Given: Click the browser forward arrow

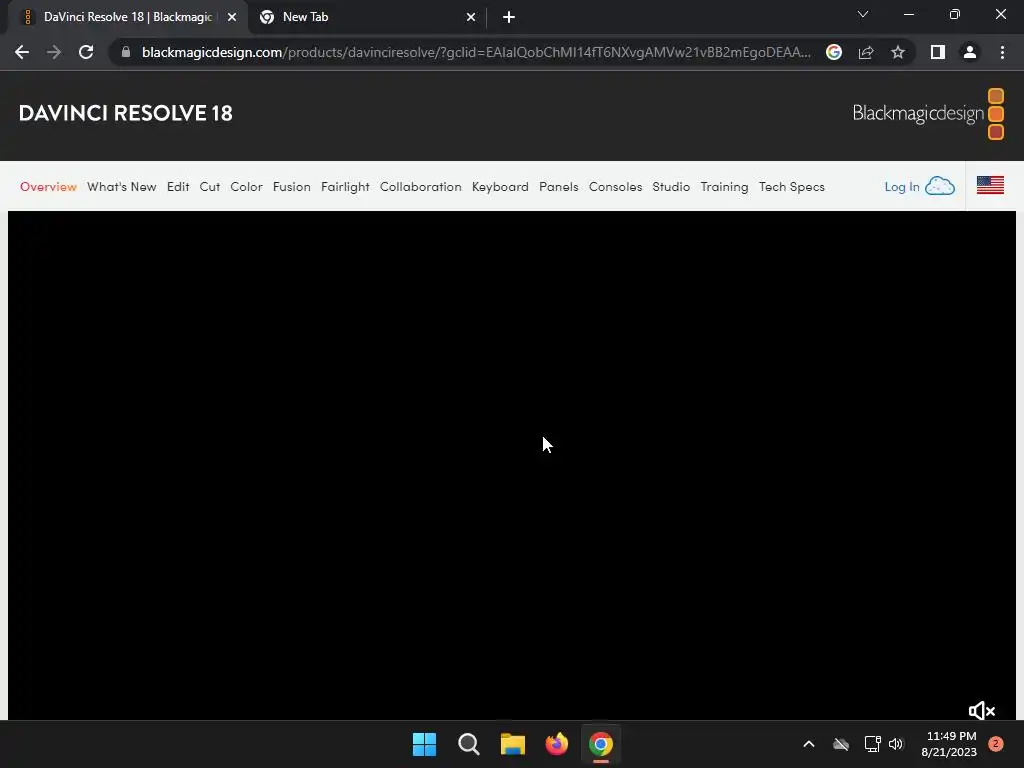Looking at the screenshot, I should point(54,52).
